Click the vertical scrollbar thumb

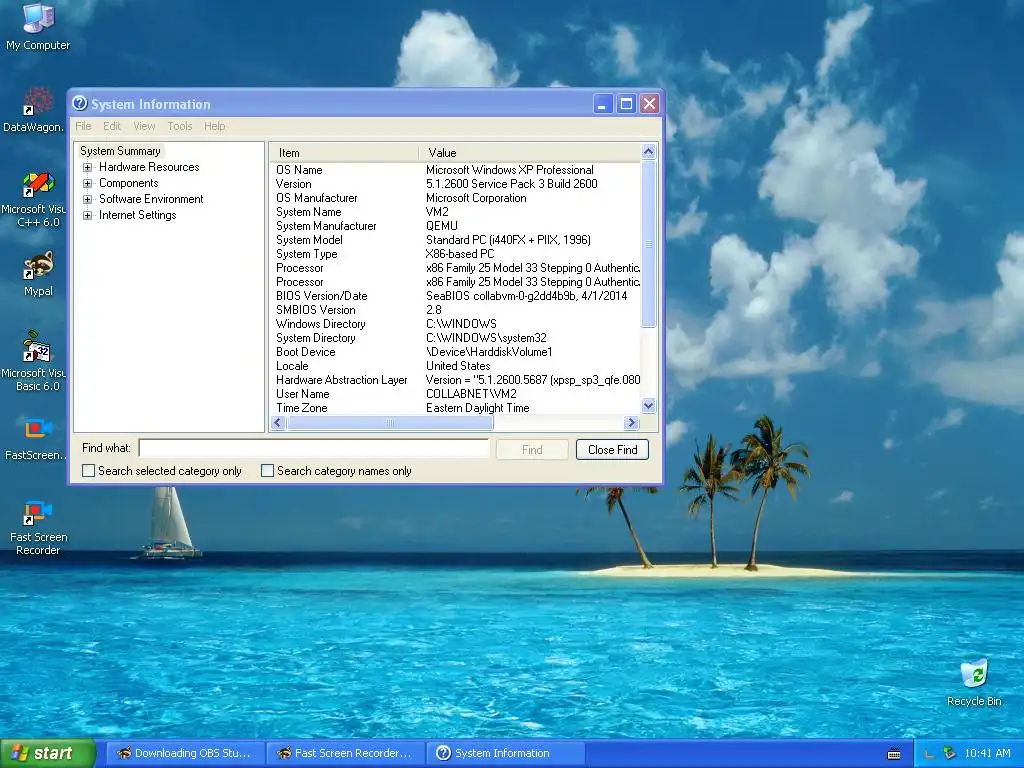click(x=648, y=244)
